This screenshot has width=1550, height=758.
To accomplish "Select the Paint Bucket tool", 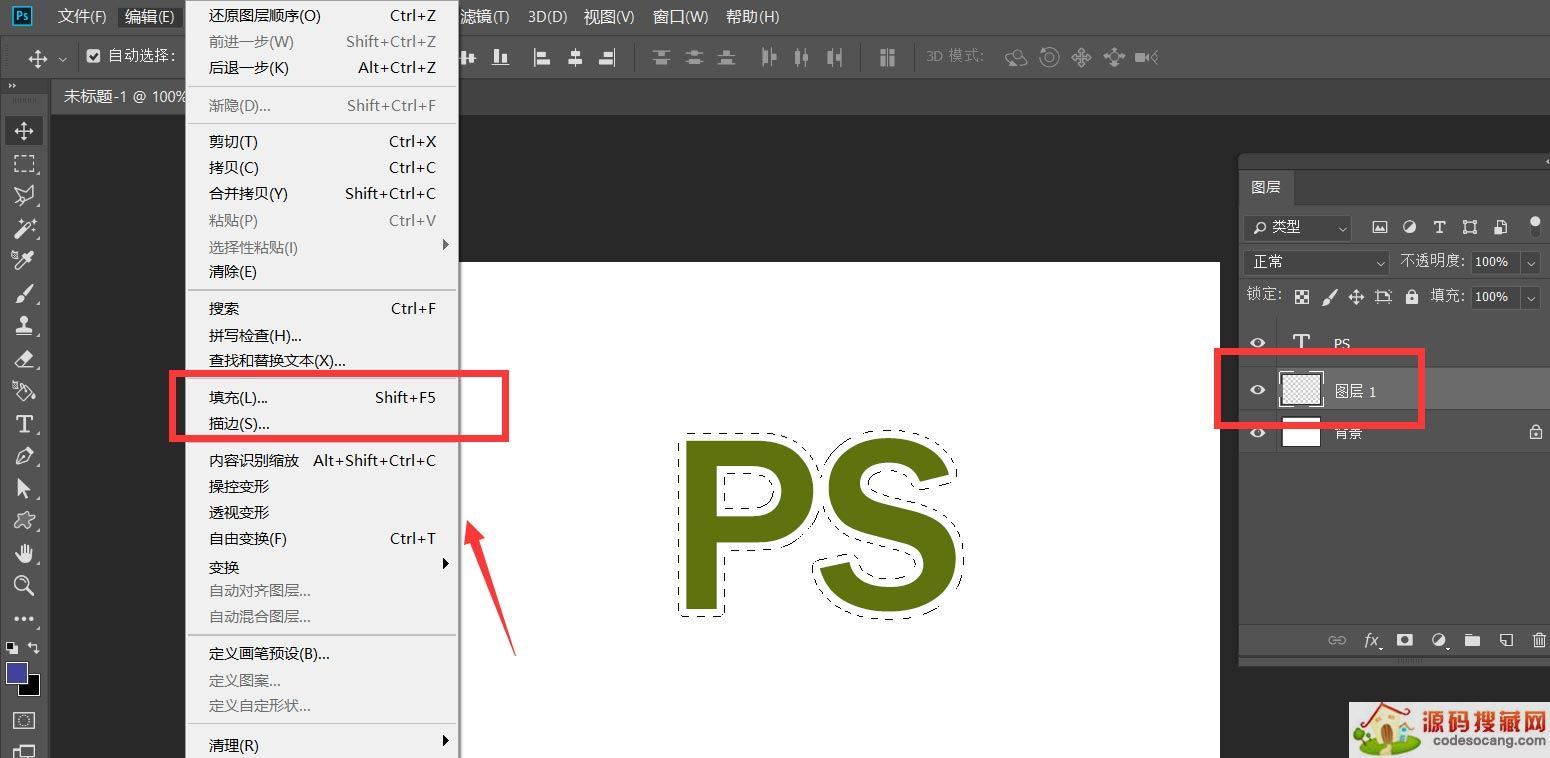I will tap(24, 391).
